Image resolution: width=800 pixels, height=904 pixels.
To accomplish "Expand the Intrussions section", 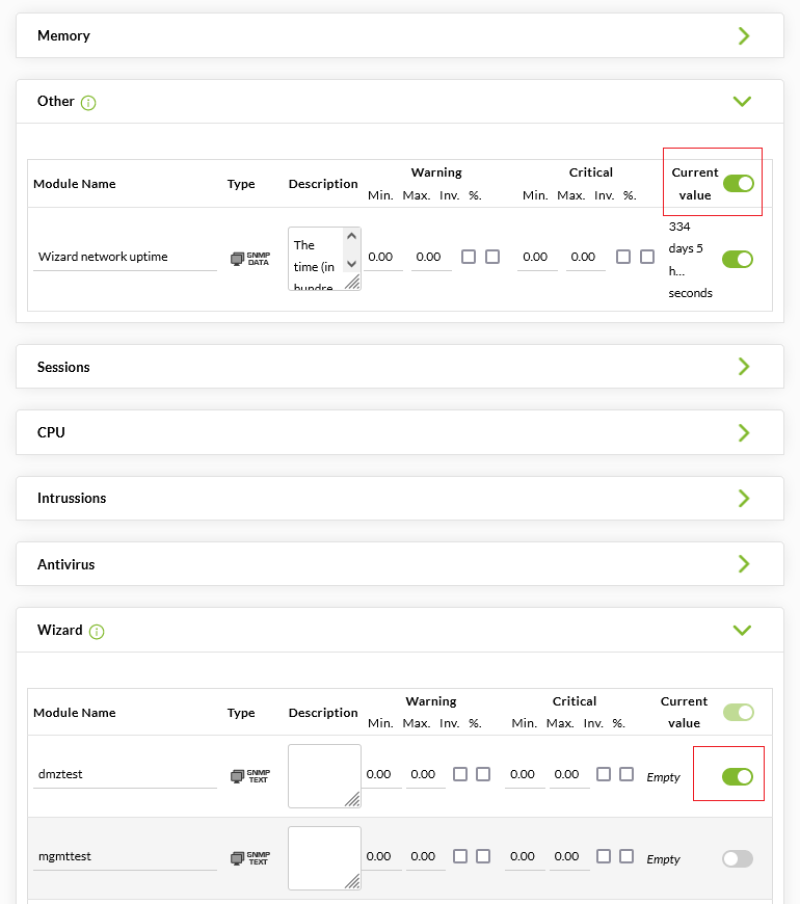I will coord(743,498).
